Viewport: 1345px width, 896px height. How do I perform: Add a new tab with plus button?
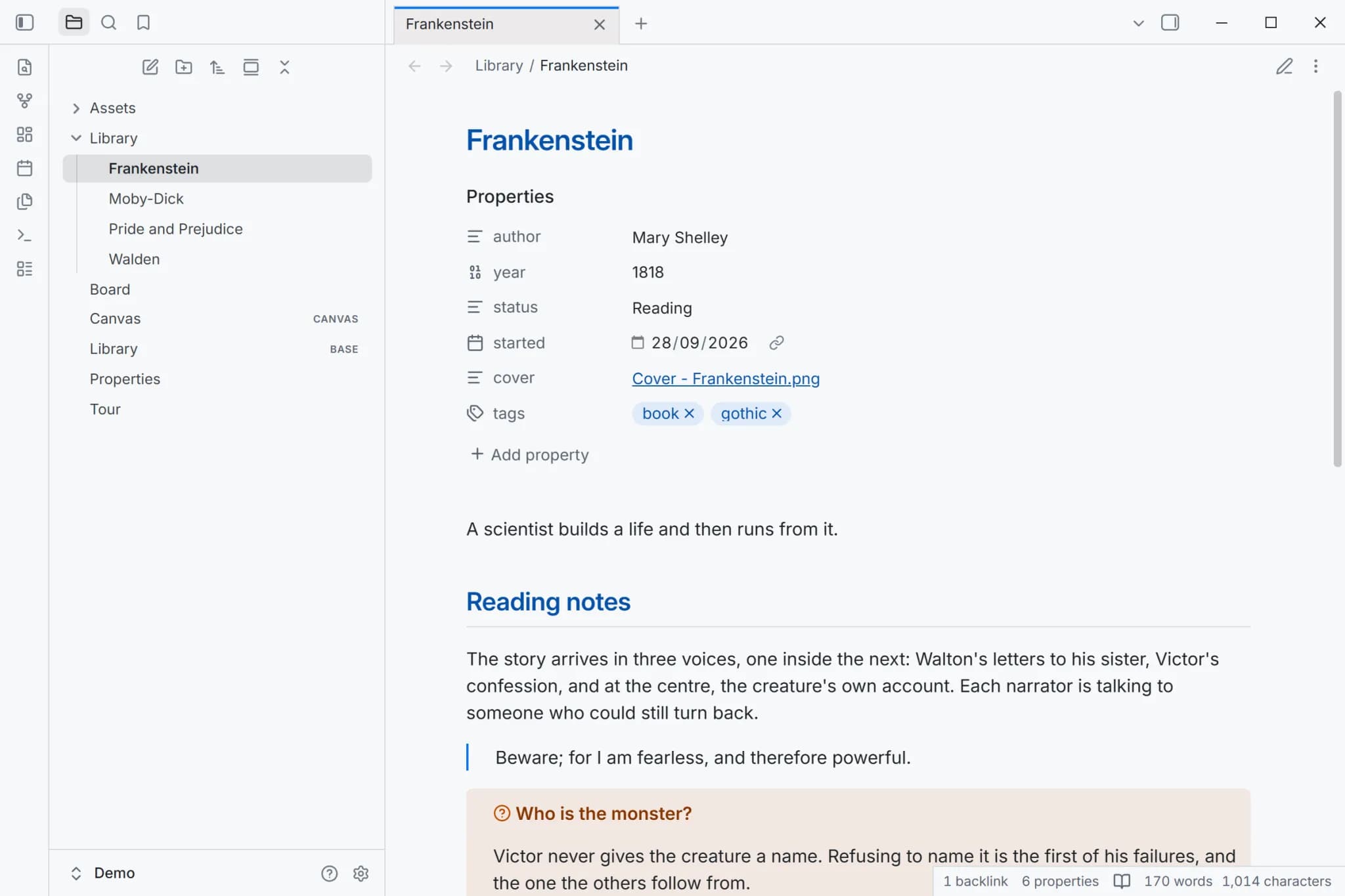[x=641, y=24]
